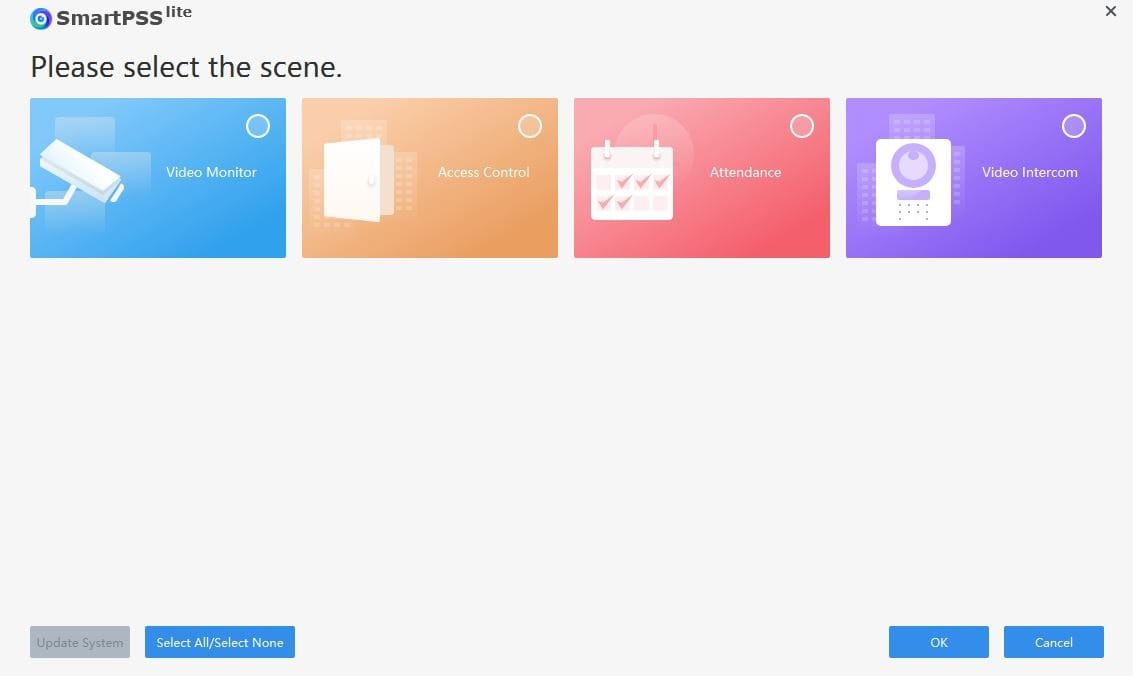Confirm scene selection with OK

click(937, 642)
